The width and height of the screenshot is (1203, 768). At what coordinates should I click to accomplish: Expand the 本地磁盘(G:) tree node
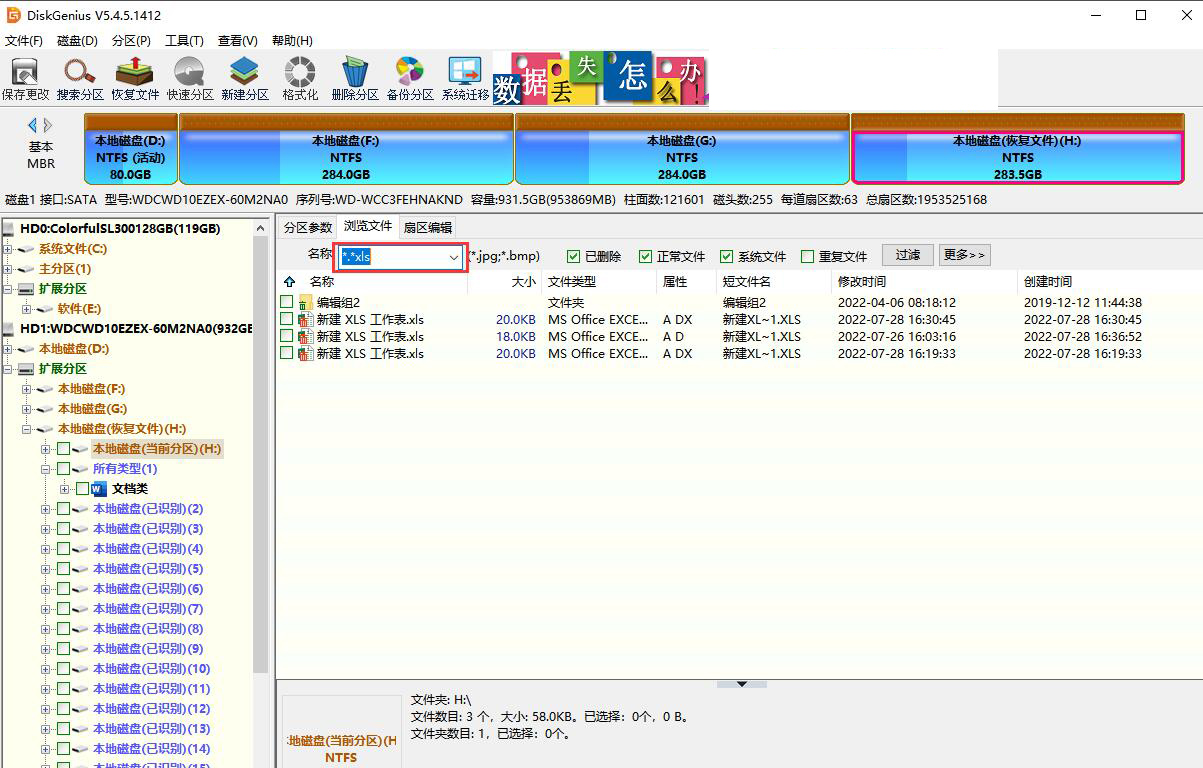pyautogui.click(x=27, y=409)
